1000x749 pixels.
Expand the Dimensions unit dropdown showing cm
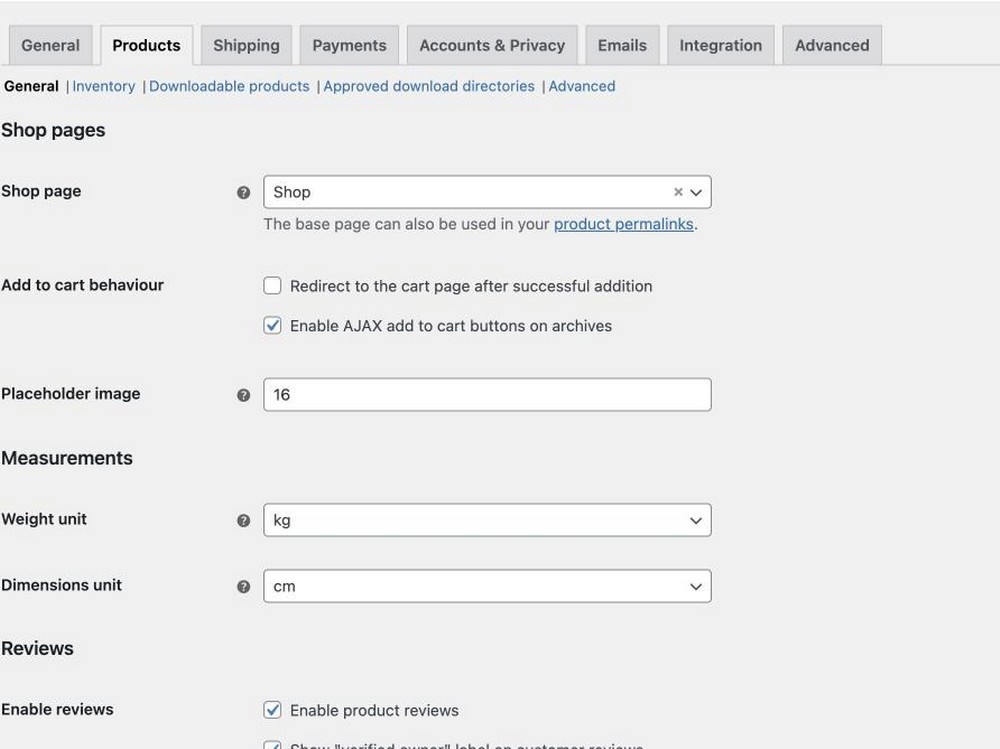pos(487,586)
